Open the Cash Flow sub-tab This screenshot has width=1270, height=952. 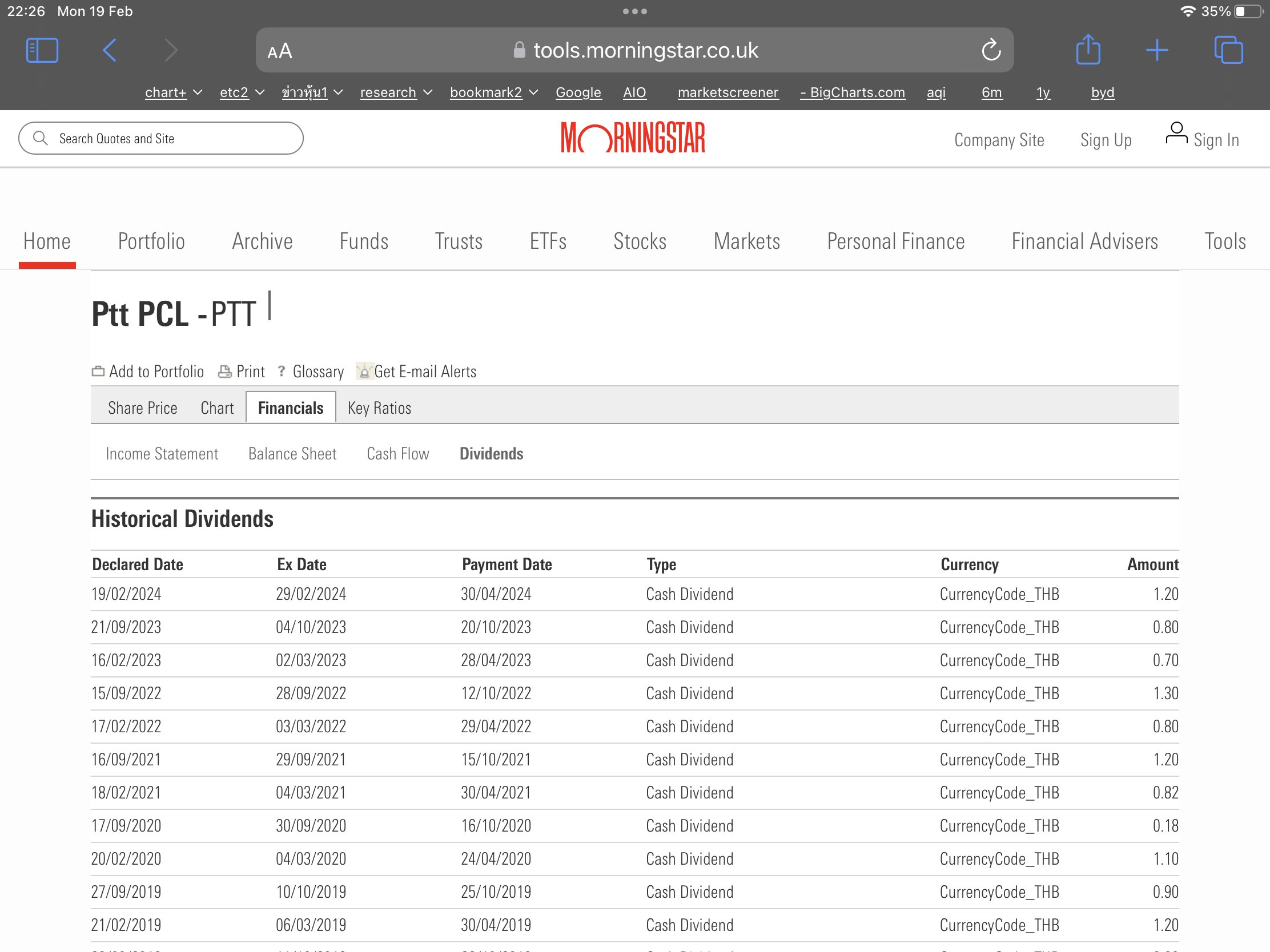(x=398, y=454)
